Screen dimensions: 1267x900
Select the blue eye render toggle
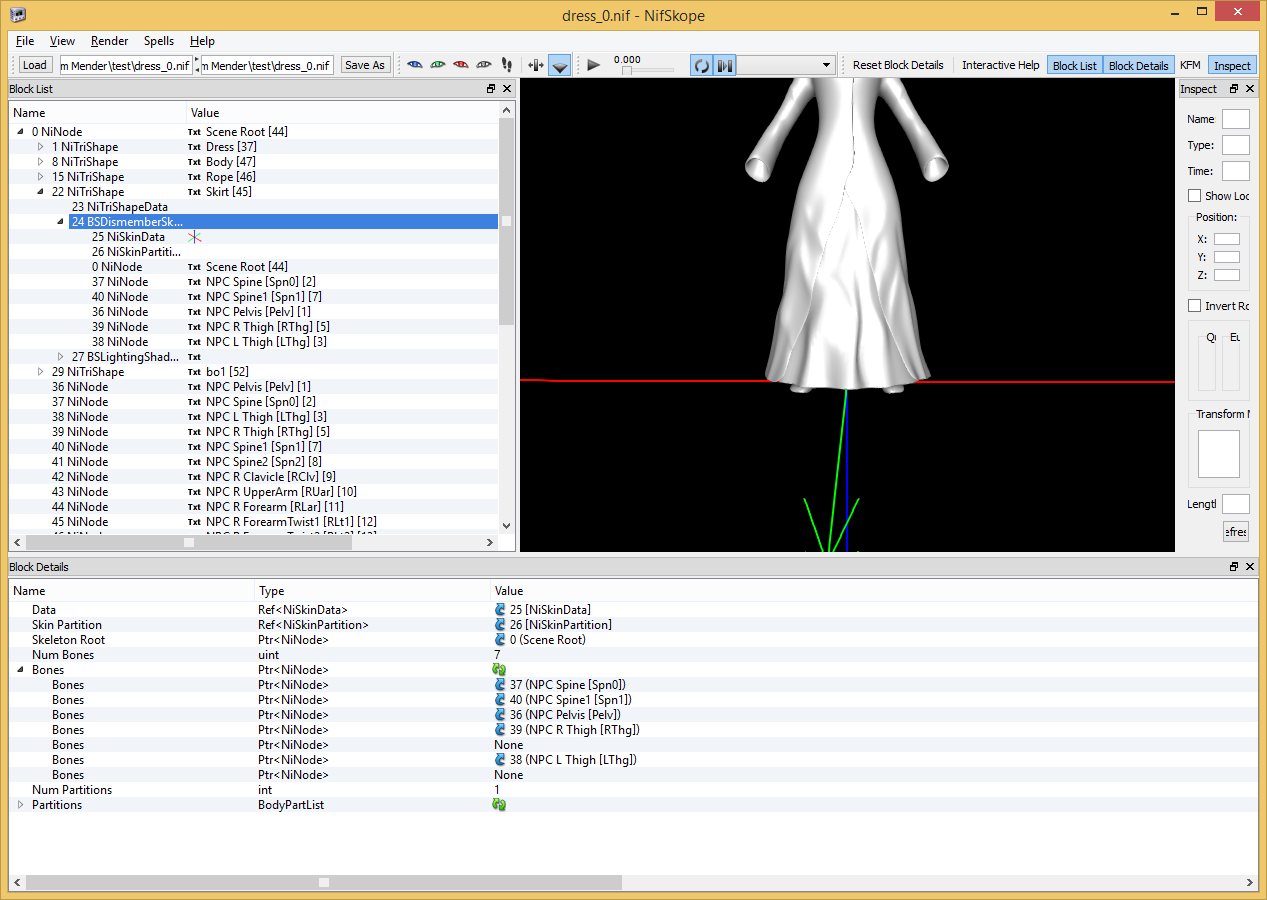coord(414,64)
